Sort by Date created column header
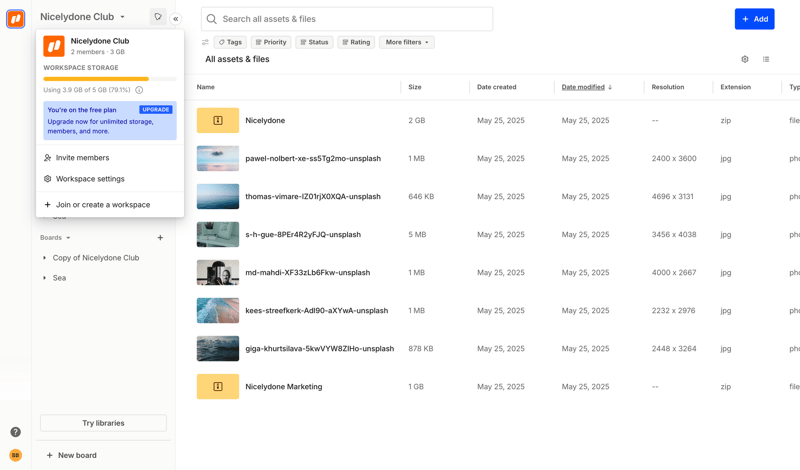Viewport: 800px width, 470px height. point(496,87)
